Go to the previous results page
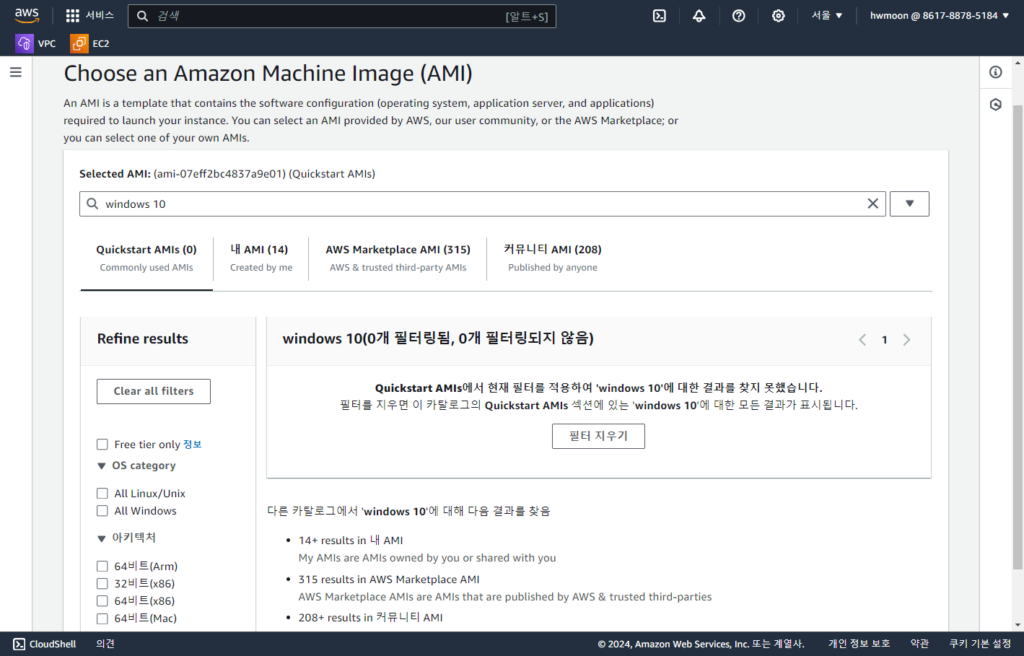This screenshot has height=656, width=1024. [x=862, y=340]
